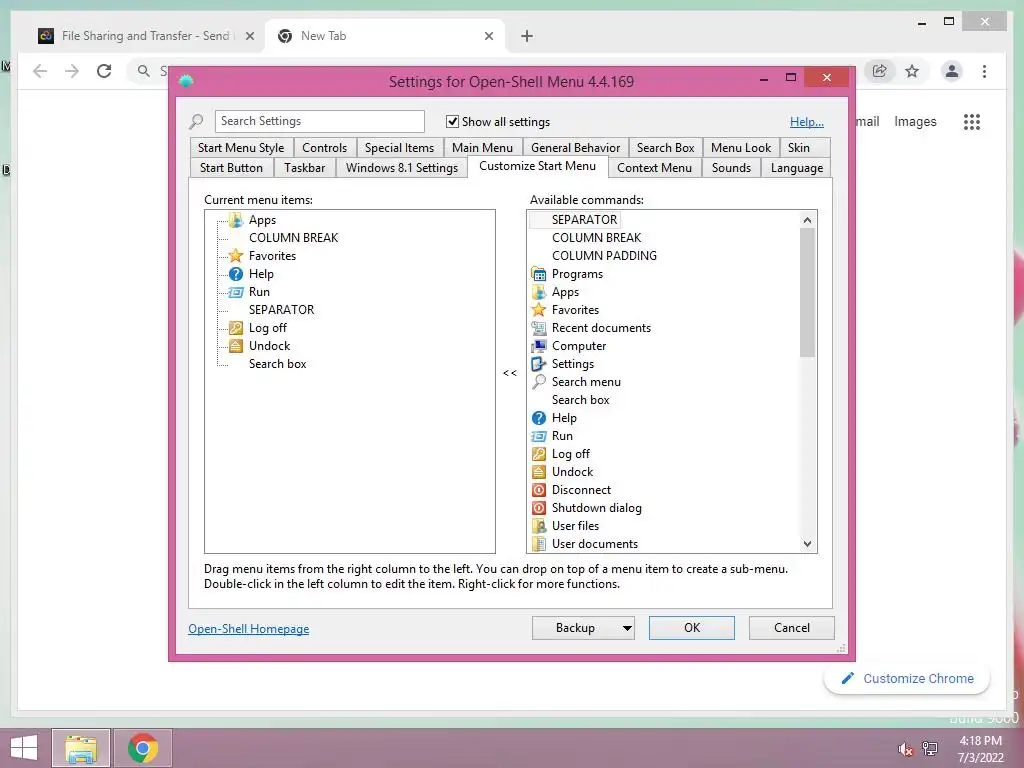This screenshot has height=768, width=1024.
Task: Click the available commands scroll-up arrow
Action: point(808,220)
